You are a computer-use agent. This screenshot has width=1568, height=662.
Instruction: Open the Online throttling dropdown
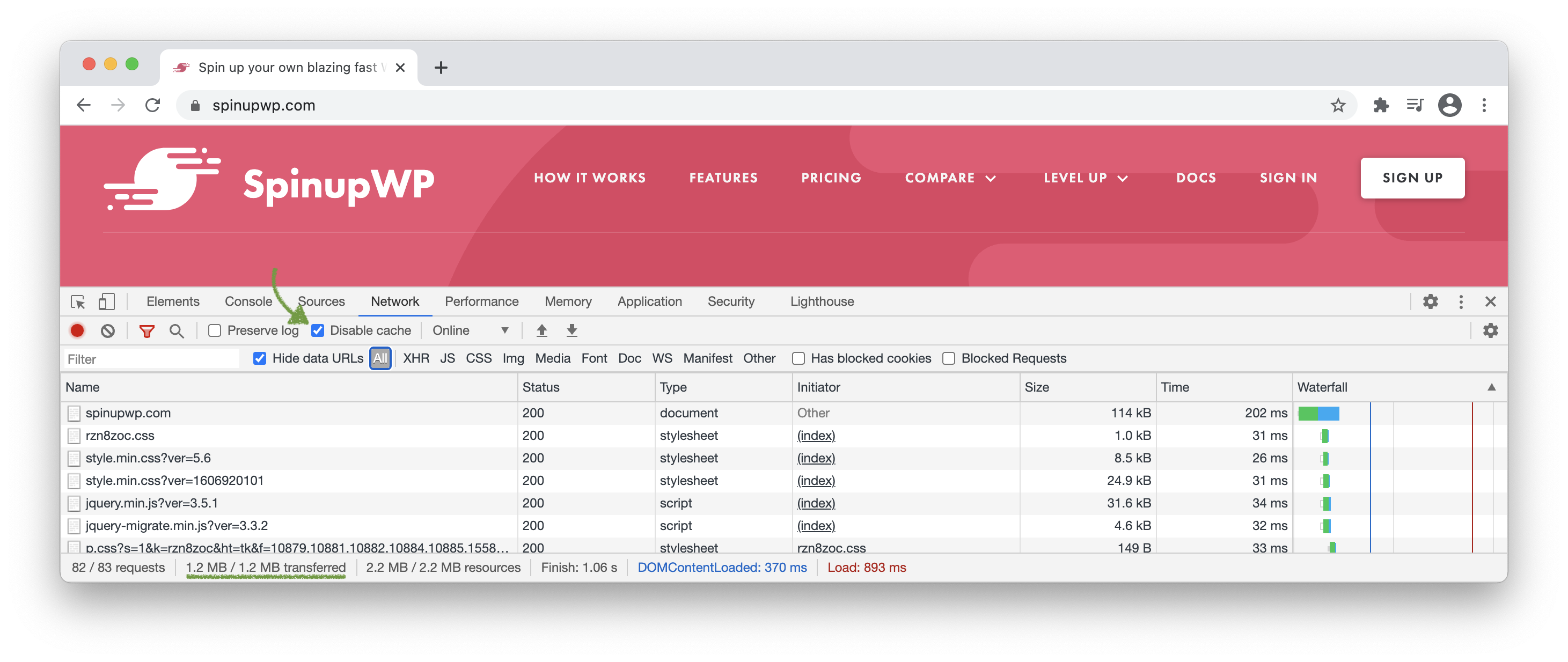pyautogui.click(x=470, y=330)
